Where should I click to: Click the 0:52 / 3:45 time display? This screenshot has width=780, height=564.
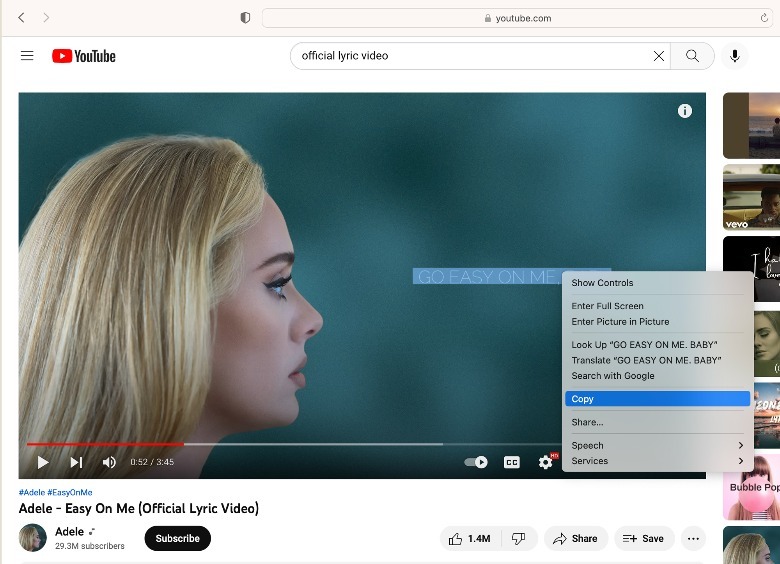tap(152, 463)
